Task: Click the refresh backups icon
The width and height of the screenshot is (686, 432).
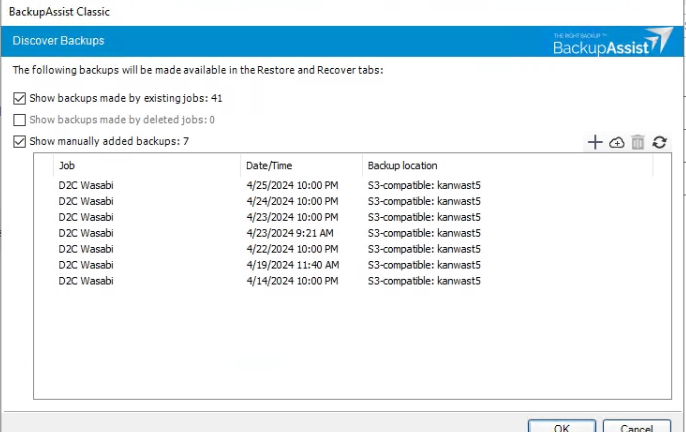Action: 659,142
